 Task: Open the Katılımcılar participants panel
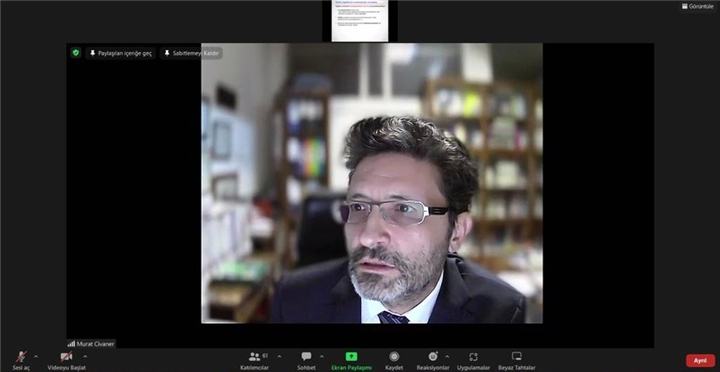coord(254,357)
